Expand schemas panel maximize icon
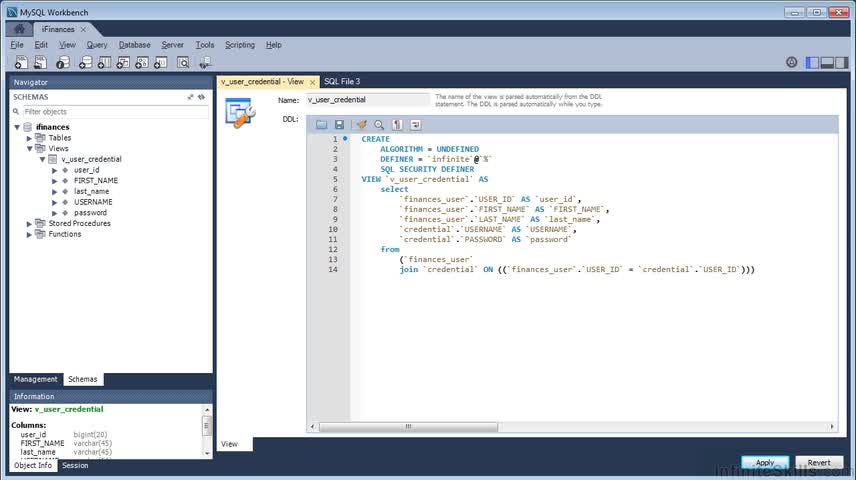The width and height of the screenshot is (856, 480). [x=190, y=97]
